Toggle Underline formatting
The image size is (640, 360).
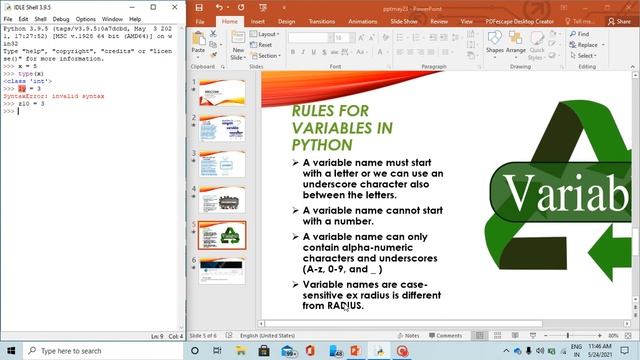click(x=313, y=52)
